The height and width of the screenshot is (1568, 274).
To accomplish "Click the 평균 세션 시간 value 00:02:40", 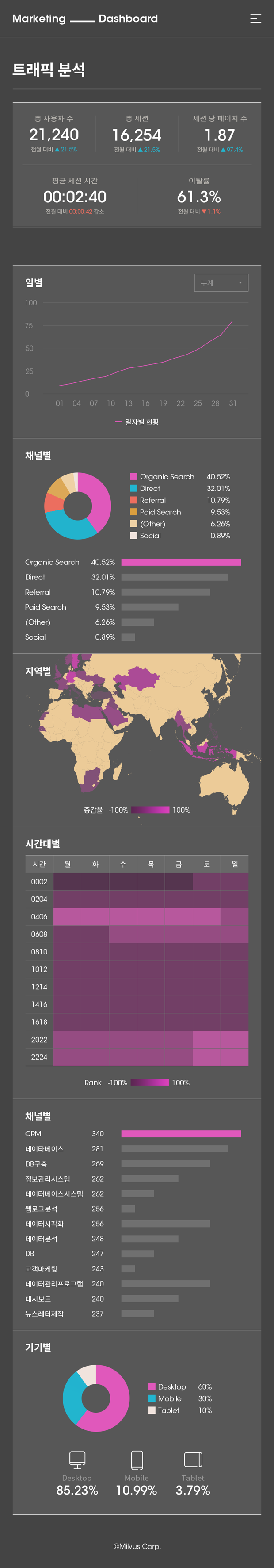I will coord(75,197).
